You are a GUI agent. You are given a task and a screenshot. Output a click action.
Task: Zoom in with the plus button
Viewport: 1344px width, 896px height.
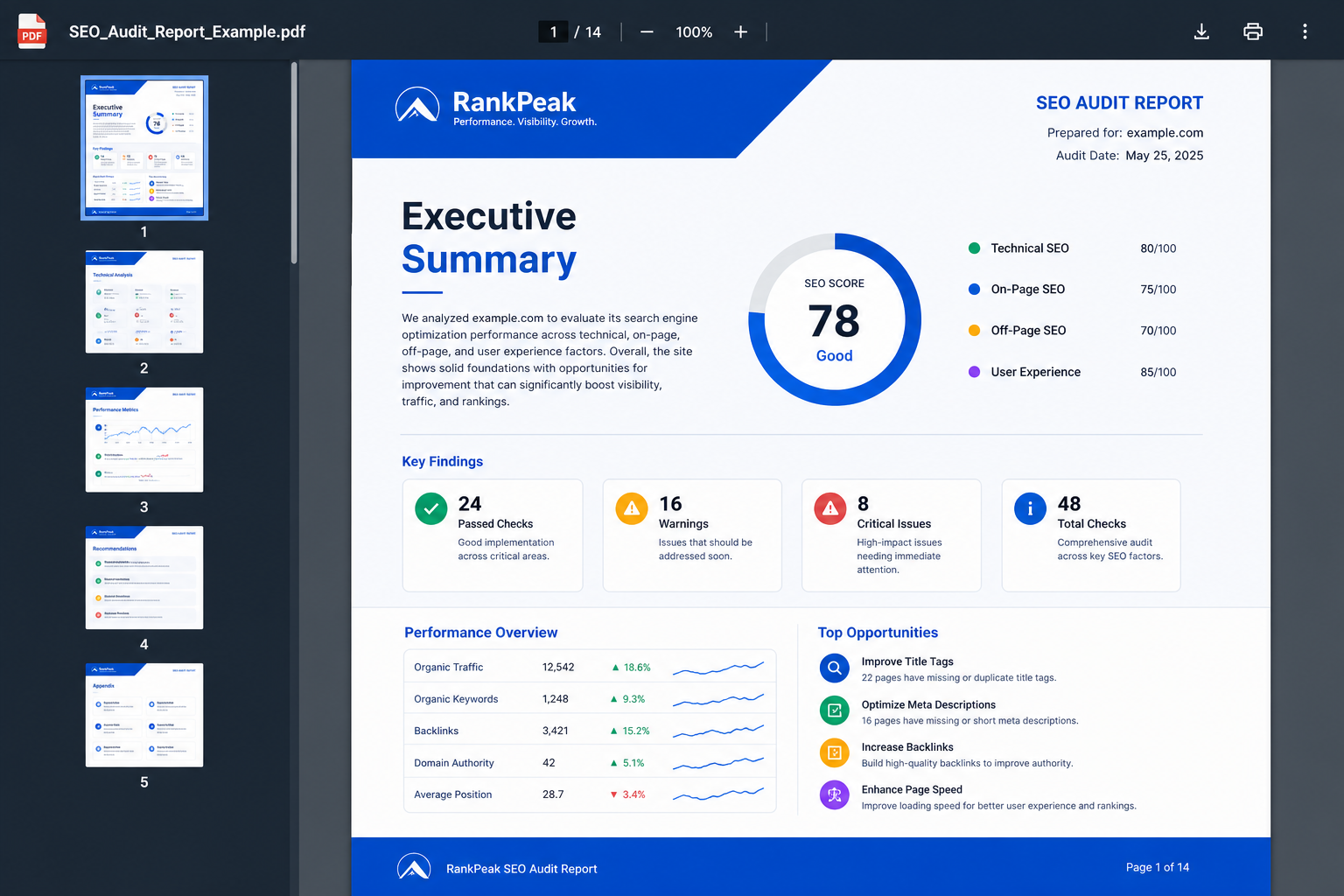(740, 31)
